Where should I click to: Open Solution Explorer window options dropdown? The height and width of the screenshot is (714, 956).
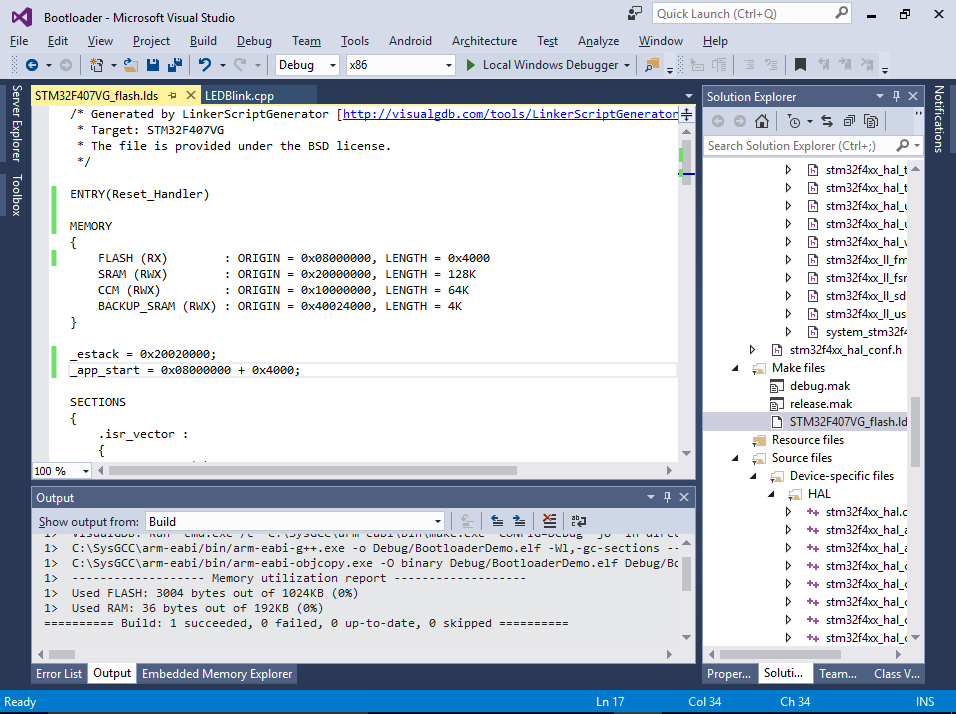coord(879,96)
